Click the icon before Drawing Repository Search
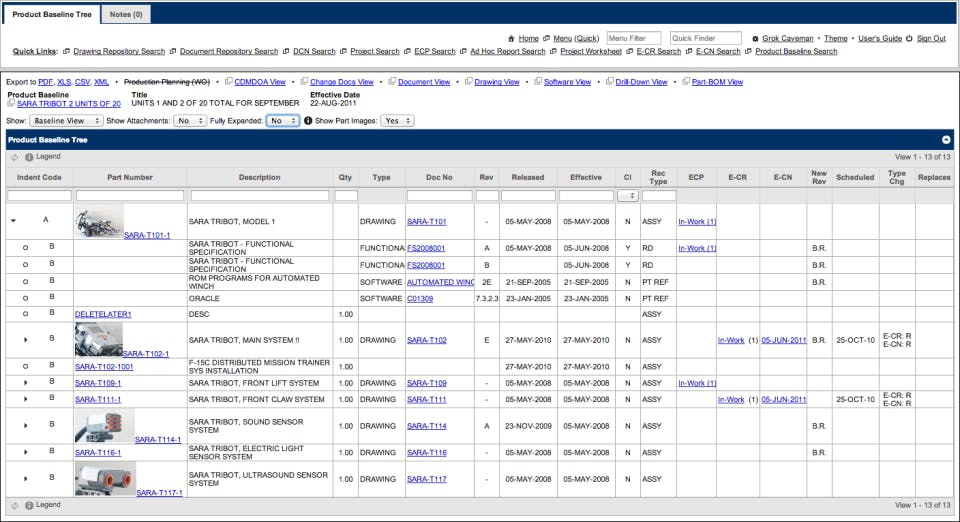 tap(66, 52)
